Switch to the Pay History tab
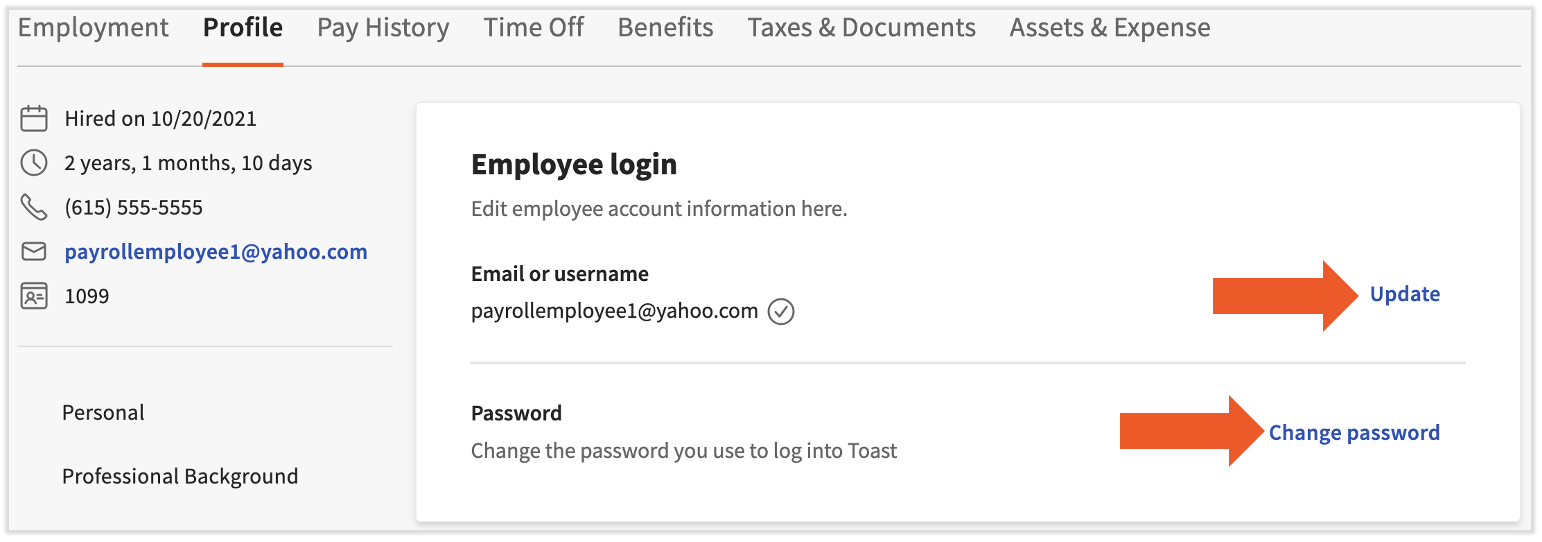Viewport: 1542px width, 542px height. click(x=383, y=28)
